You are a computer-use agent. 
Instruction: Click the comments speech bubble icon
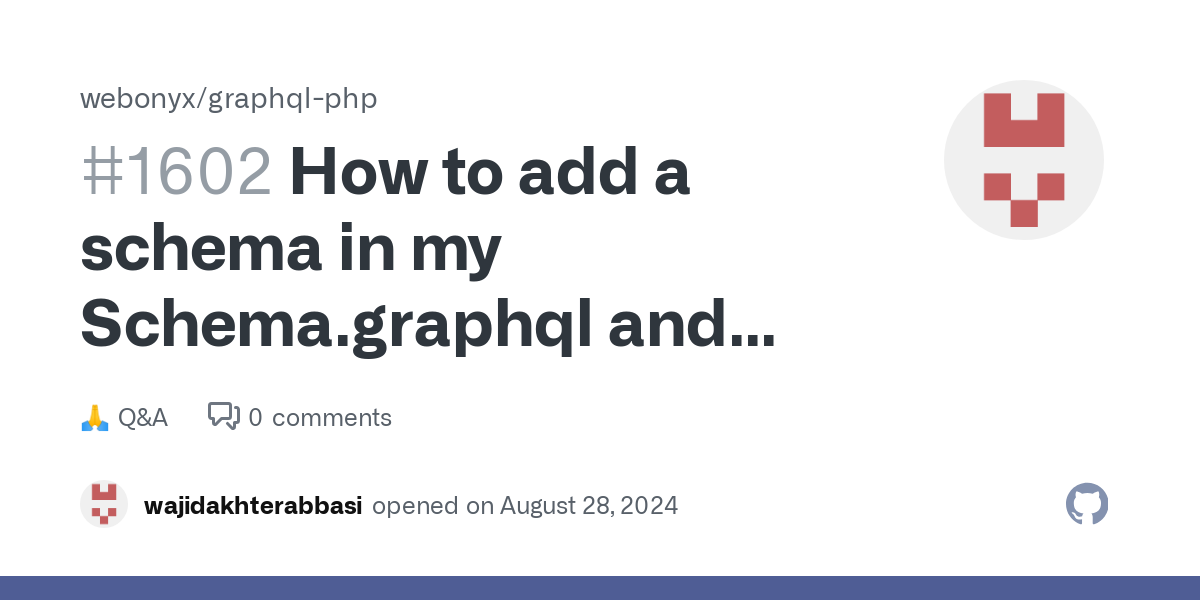(x=223, y=416)
